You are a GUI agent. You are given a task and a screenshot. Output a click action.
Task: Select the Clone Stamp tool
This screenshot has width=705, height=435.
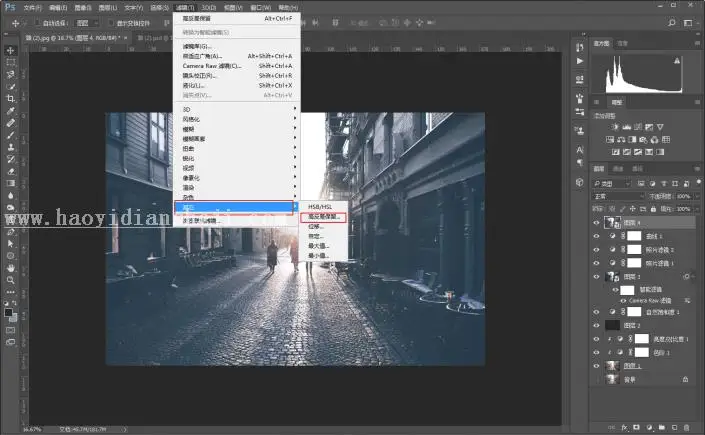click(10, 147)
